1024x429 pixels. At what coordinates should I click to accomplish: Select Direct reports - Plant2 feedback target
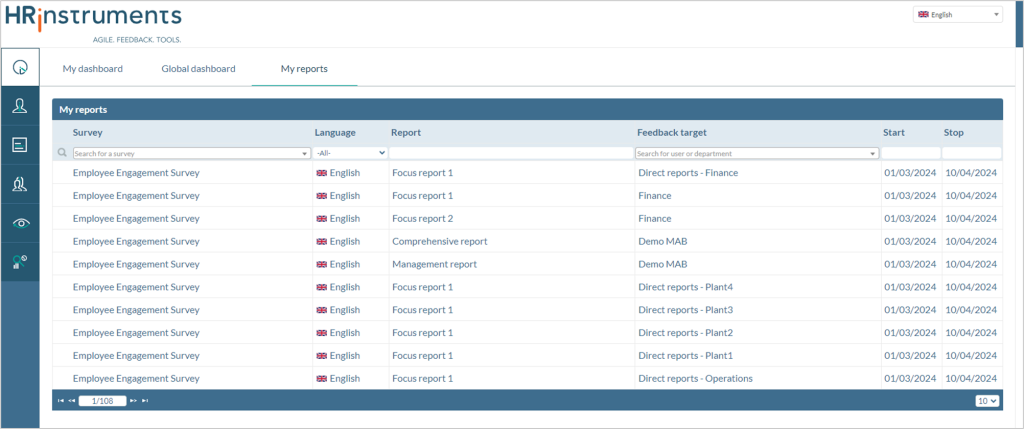coord(686,333)
